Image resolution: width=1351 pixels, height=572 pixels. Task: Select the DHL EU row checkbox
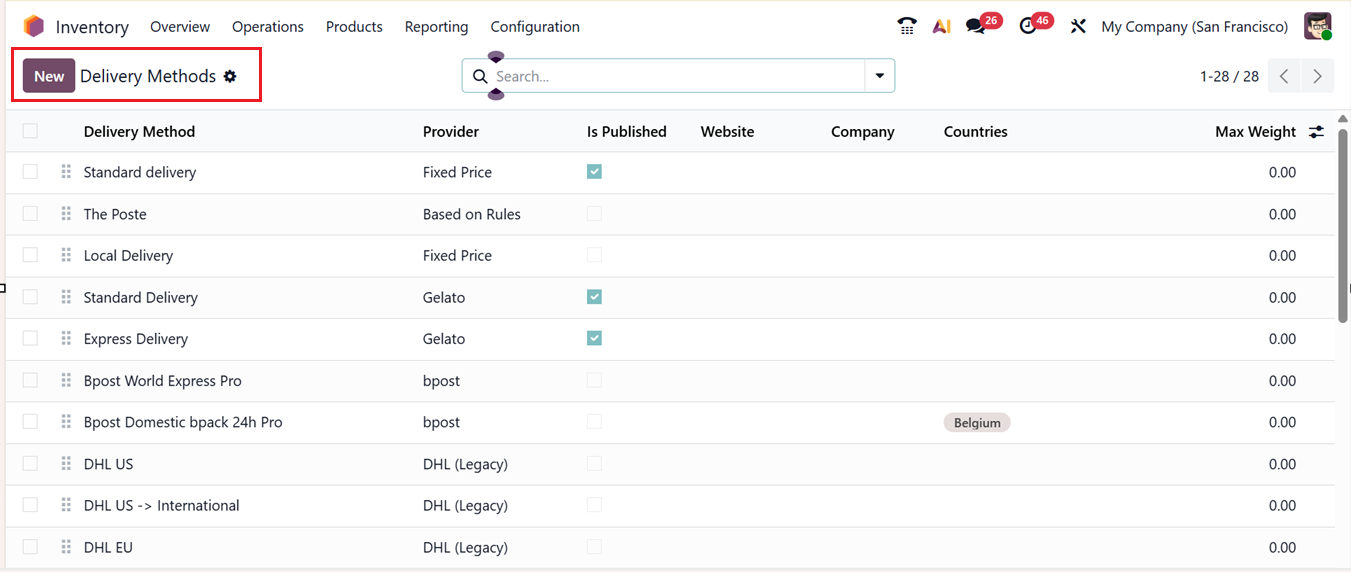tap(30, 547)
